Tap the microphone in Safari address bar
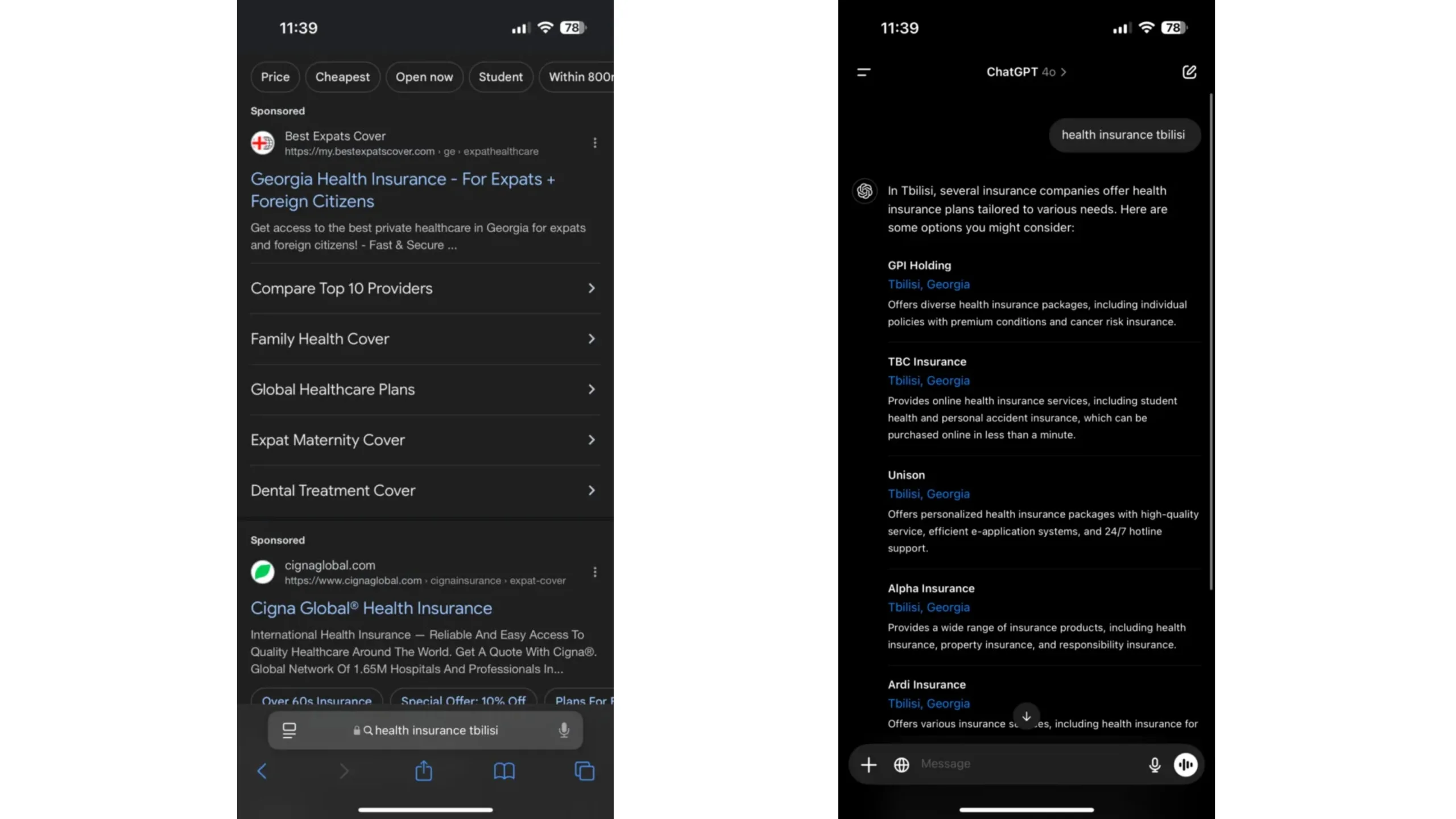The image size is (1456, 819). pos(564,730)
